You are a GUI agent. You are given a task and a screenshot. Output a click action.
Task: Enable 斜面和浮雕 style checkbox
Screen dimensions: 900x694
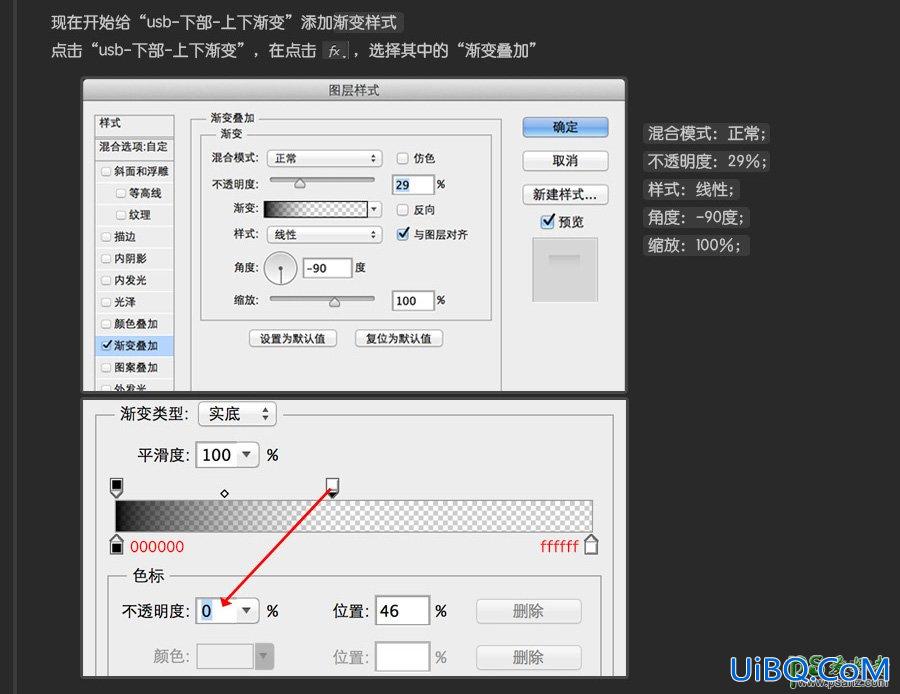point(106,171)
